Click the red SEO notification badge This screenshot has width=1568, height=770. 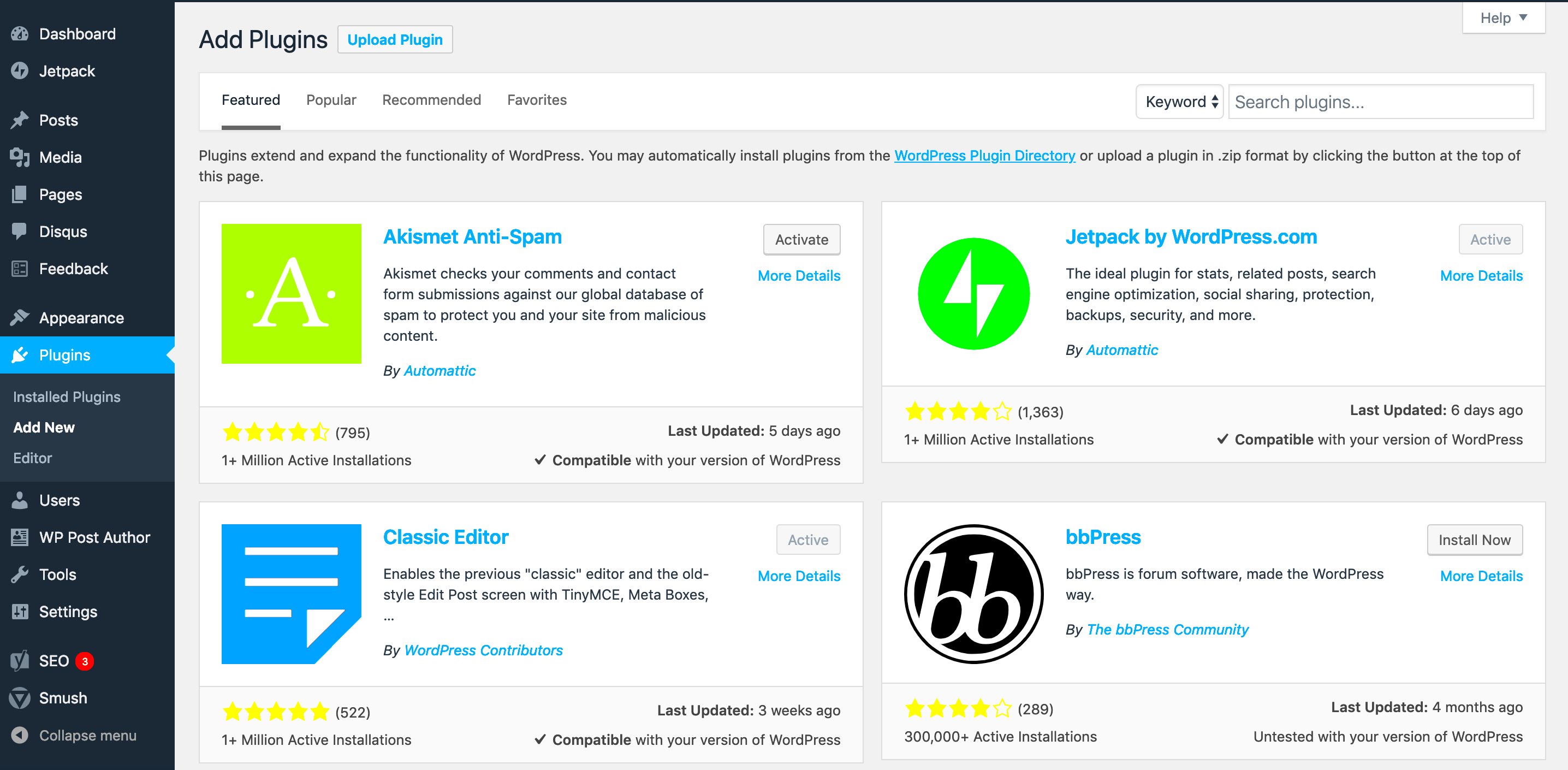click(85, 661)
